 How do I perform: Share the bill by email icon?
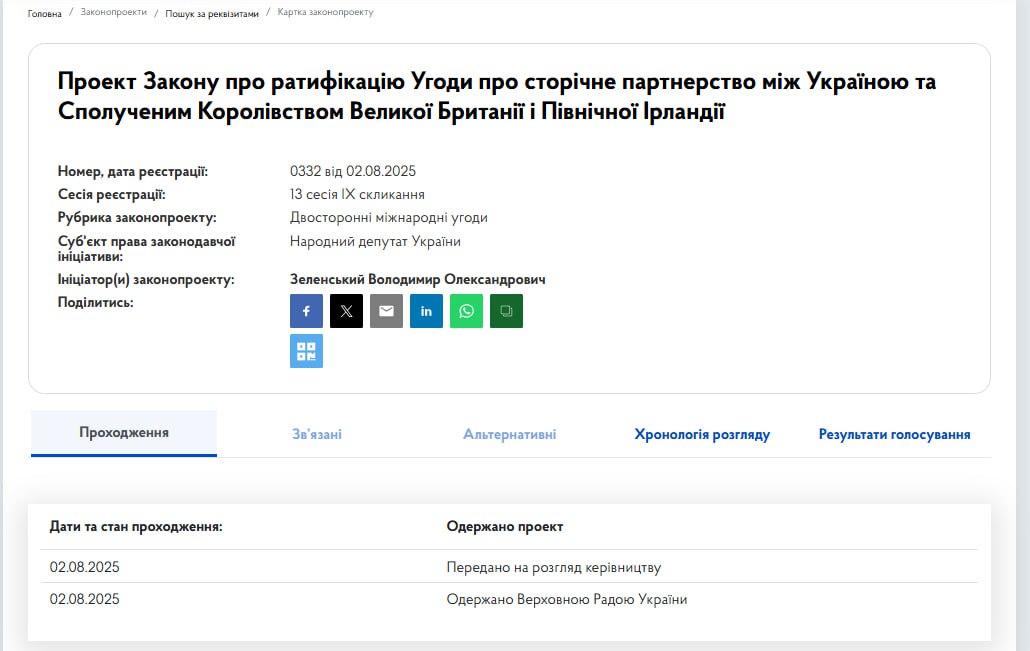(x=386, y=311)
